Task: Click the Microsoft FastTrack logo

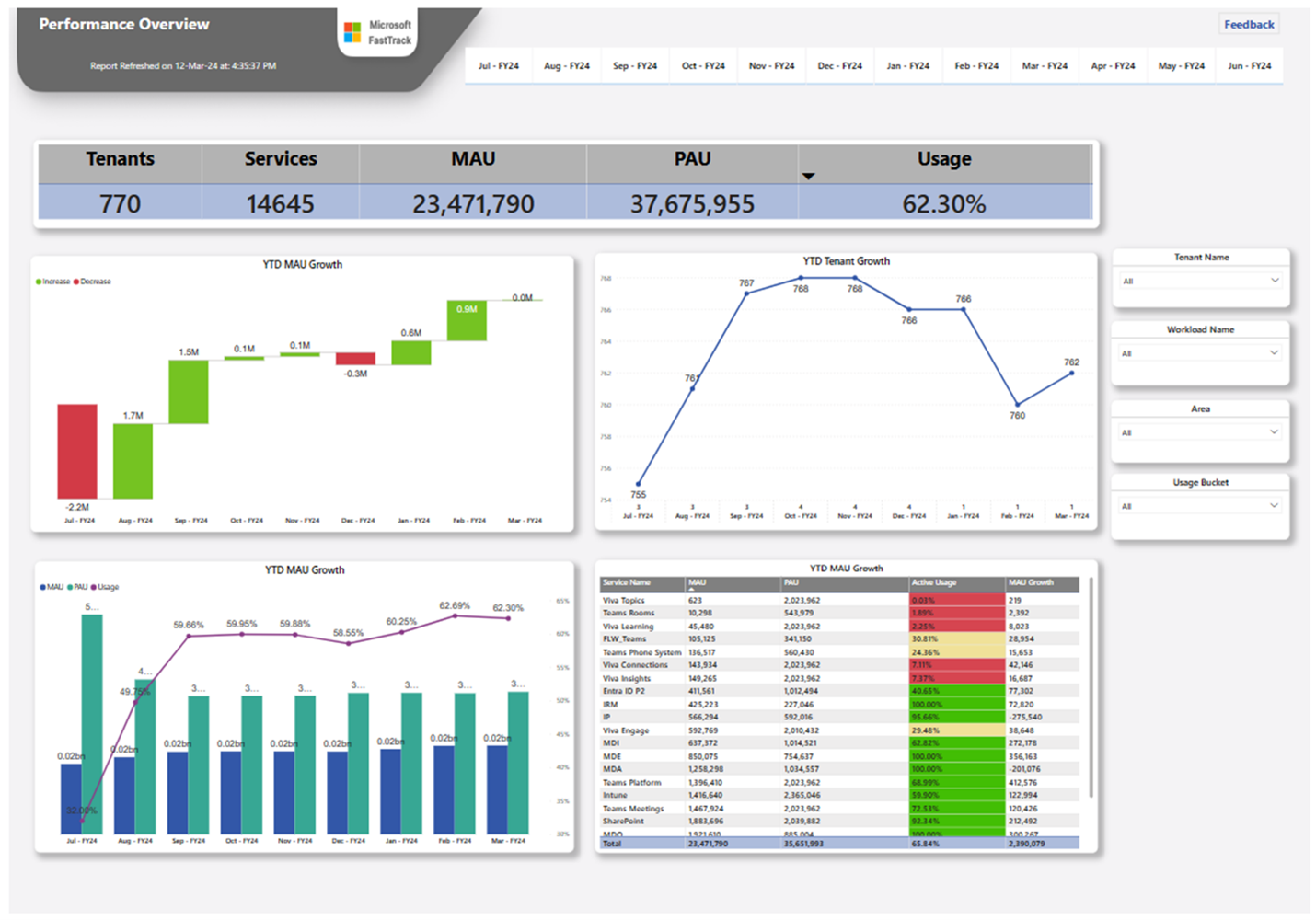Action: pos(378,32)
